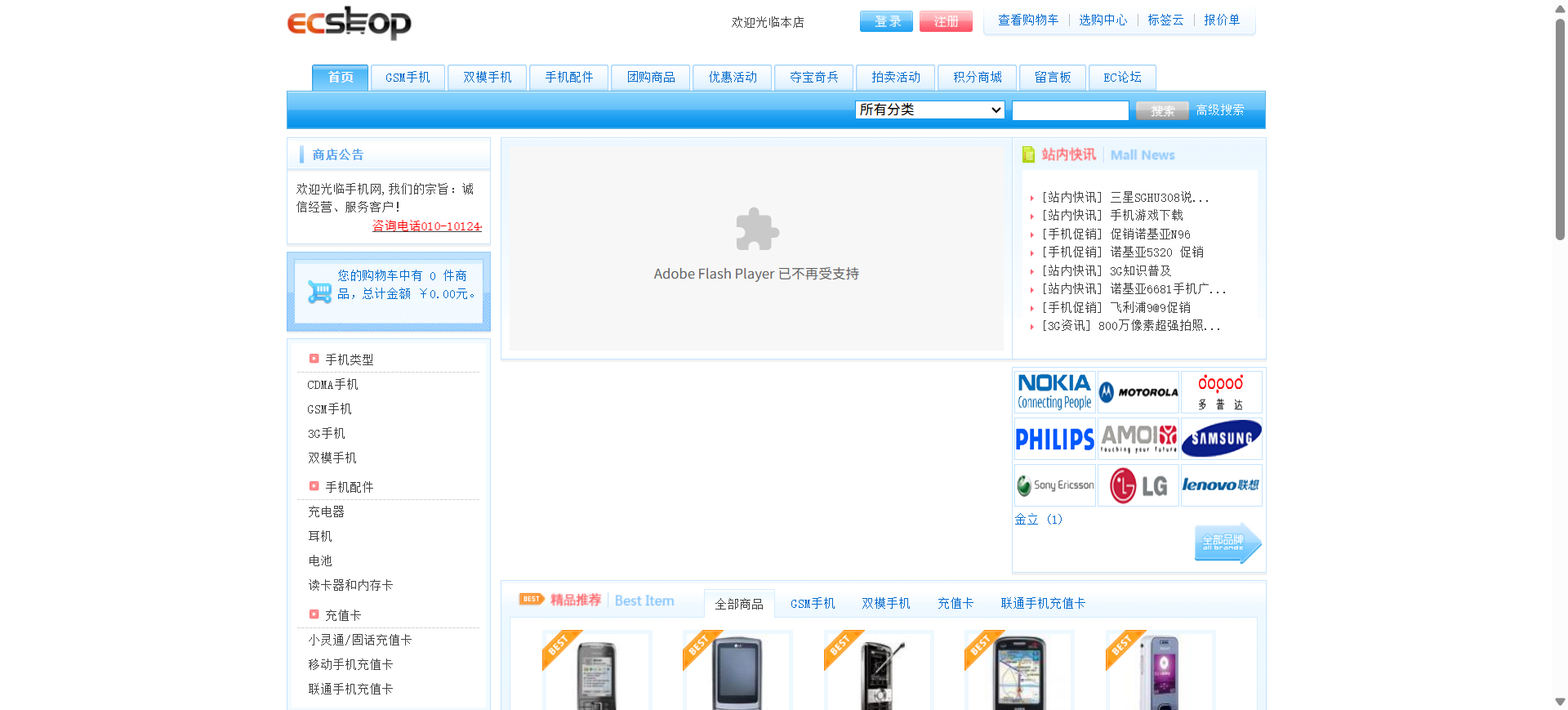The width and height of the screenshot is (1568, 710).
Task: Open the purple slider phone thumbnail
Action: [x=1160, y=670]
